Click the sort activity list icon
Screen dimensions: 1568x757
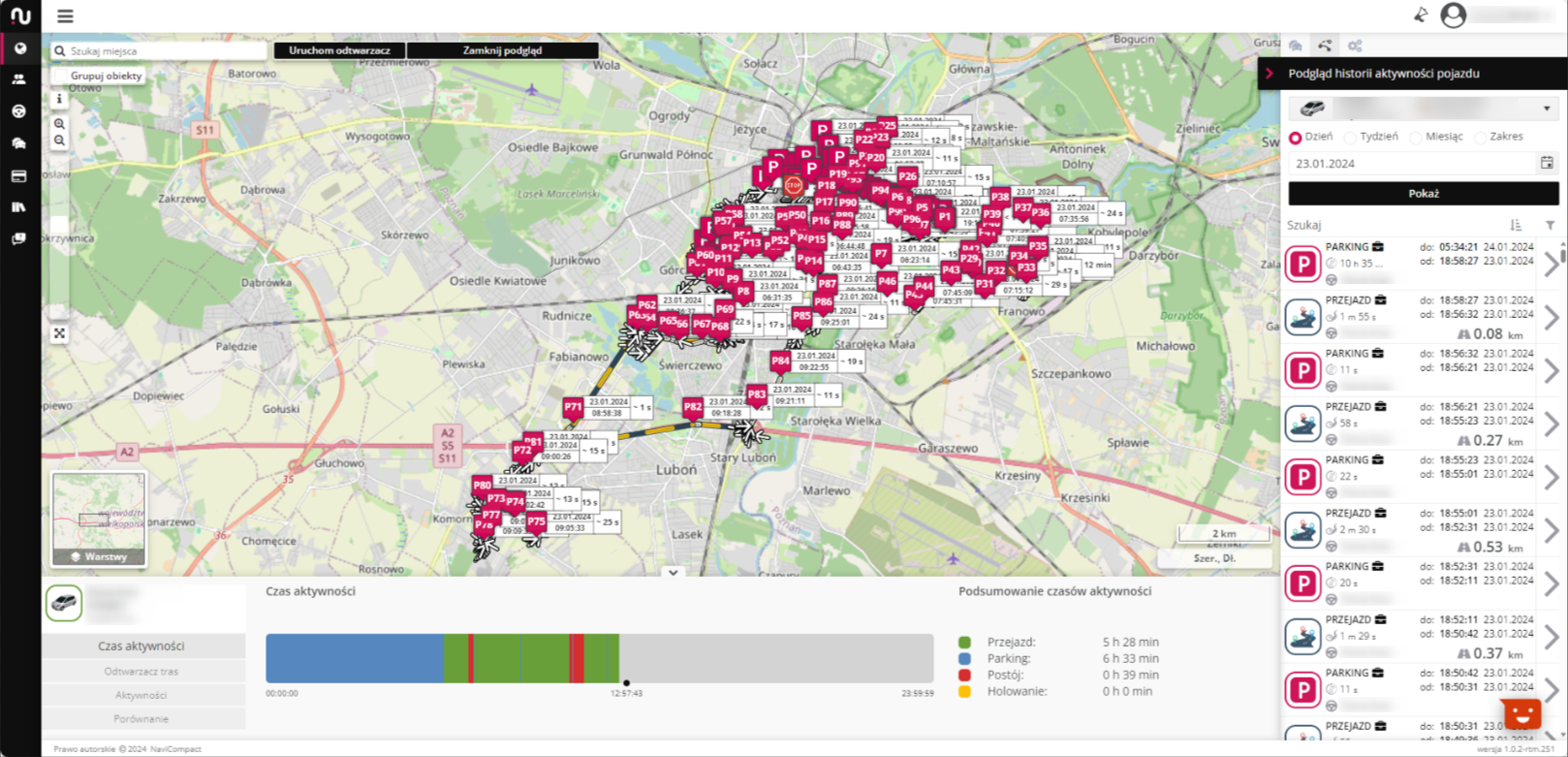click(1516, 225)
